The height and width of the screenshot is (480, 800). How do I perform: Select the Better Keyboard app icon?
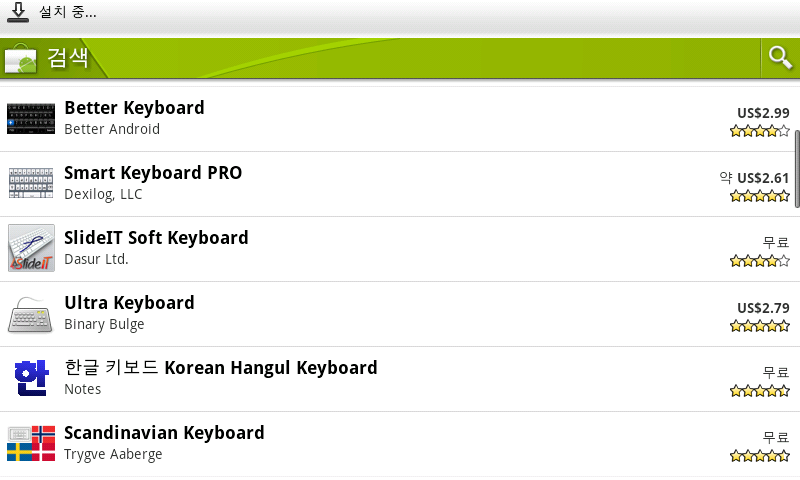click(x=31, y=118)
